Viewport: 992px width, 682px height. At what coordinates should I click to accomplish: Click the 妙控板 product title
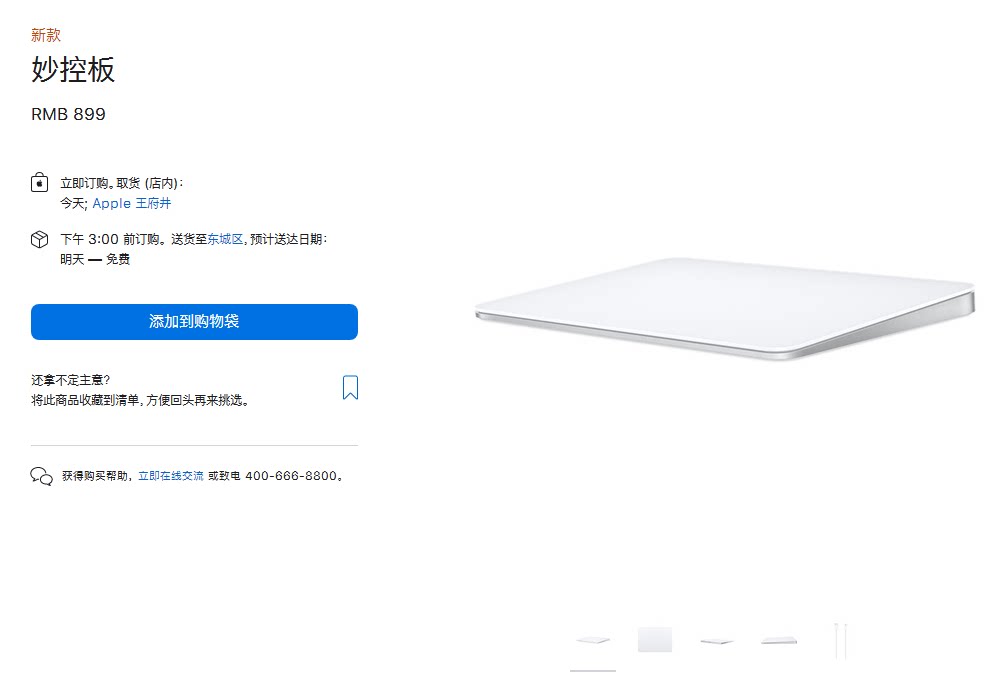73,69
